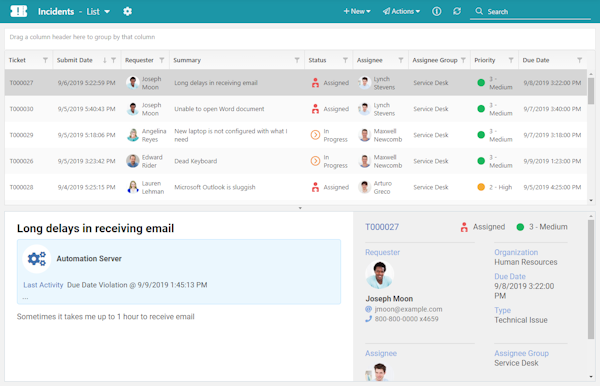Open the New dropdown menu
The width and height of the screenshot is (600, 386).
[x=357, y=11]
